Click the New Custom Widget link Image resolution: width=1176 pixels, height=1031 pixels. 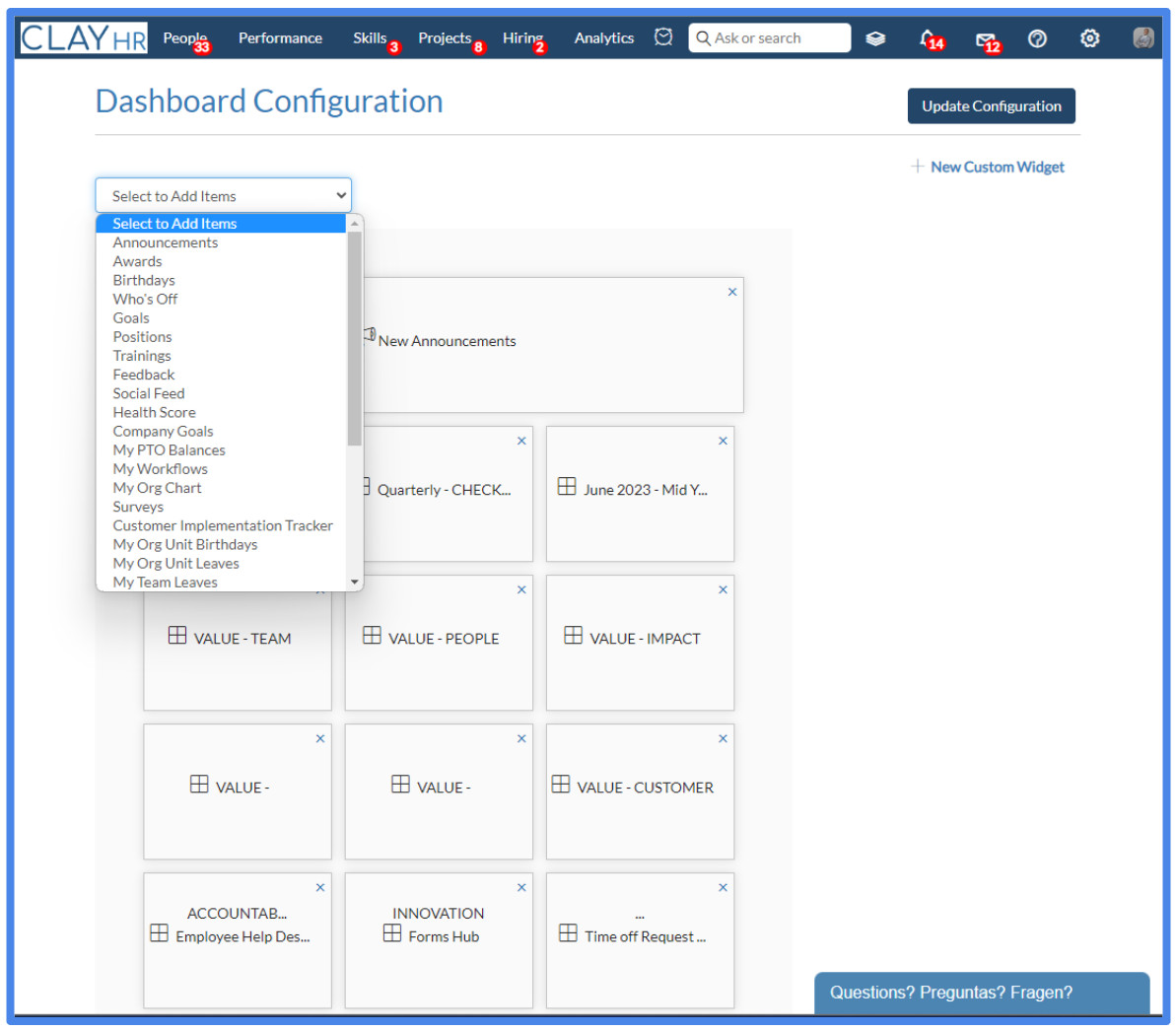pyautogui.click(x=989, y=167)
